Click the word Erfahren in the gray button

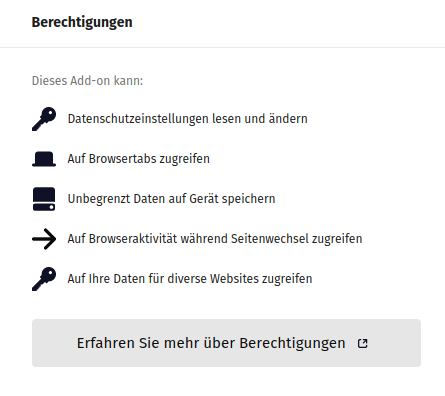[106, 343]
